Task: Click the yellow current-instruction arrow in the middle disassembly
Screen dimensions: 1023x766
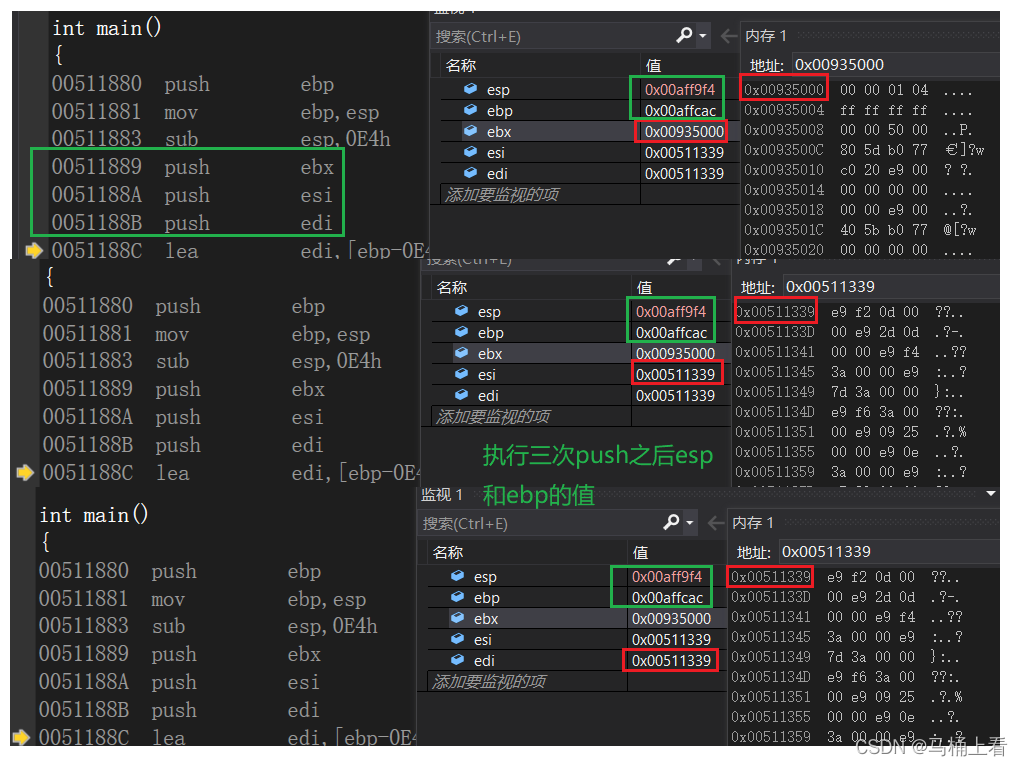Action: (25, 472)
